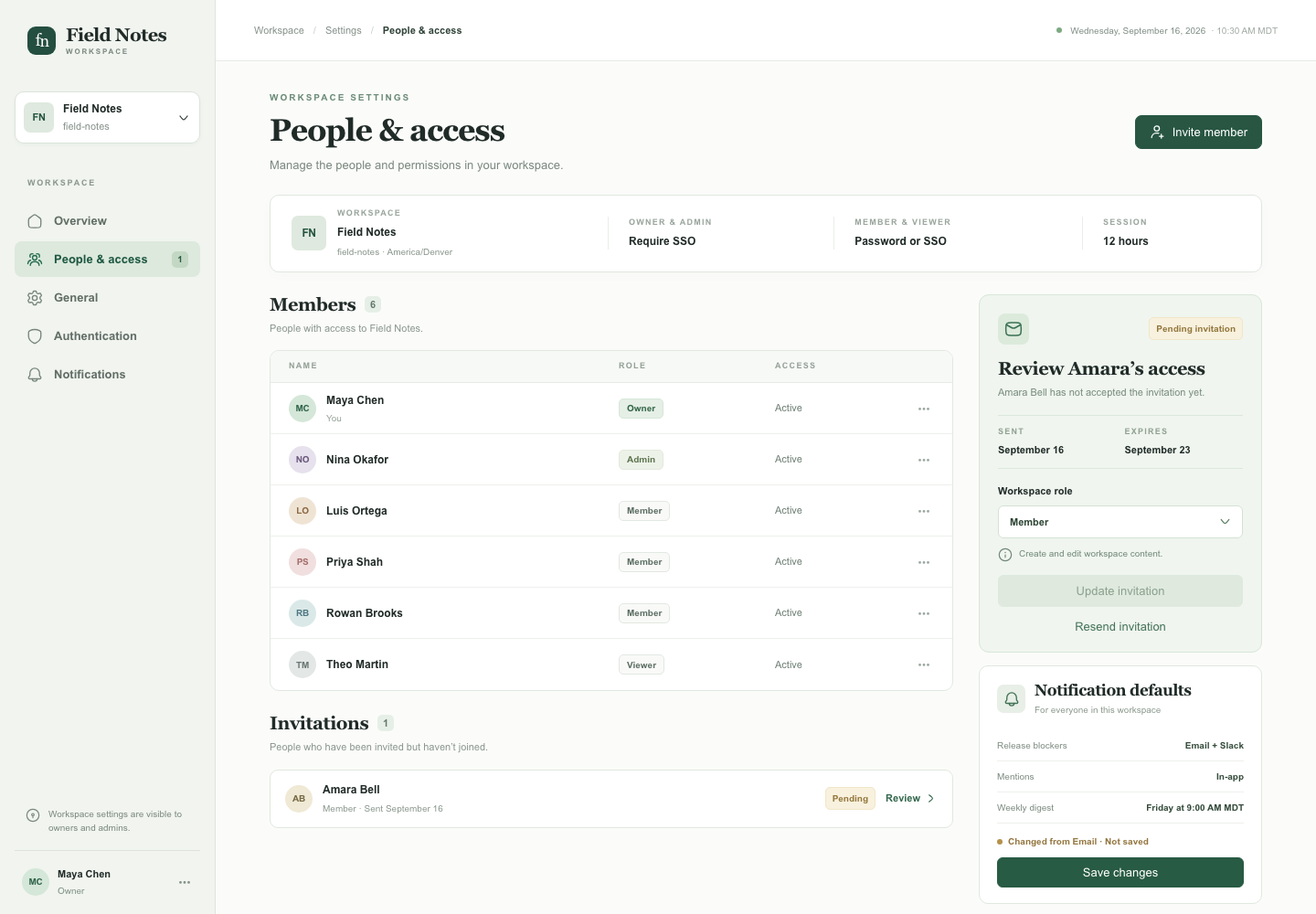Open the account menu dots beside Maya Chen Owner
The image size is (1316, 914).
tap(185, 882)
